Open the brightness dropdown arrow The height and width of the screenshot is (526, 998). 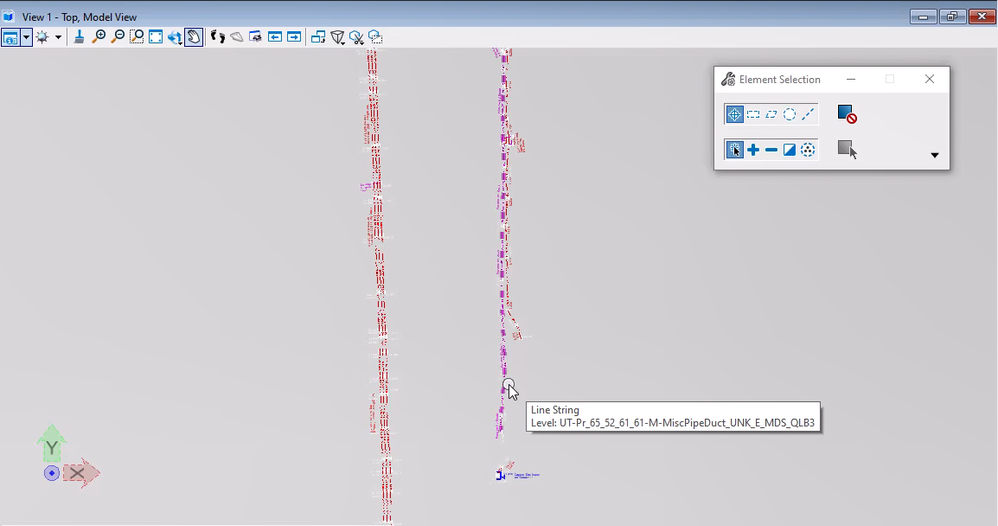pyautogui.click(x=58, y=38)
